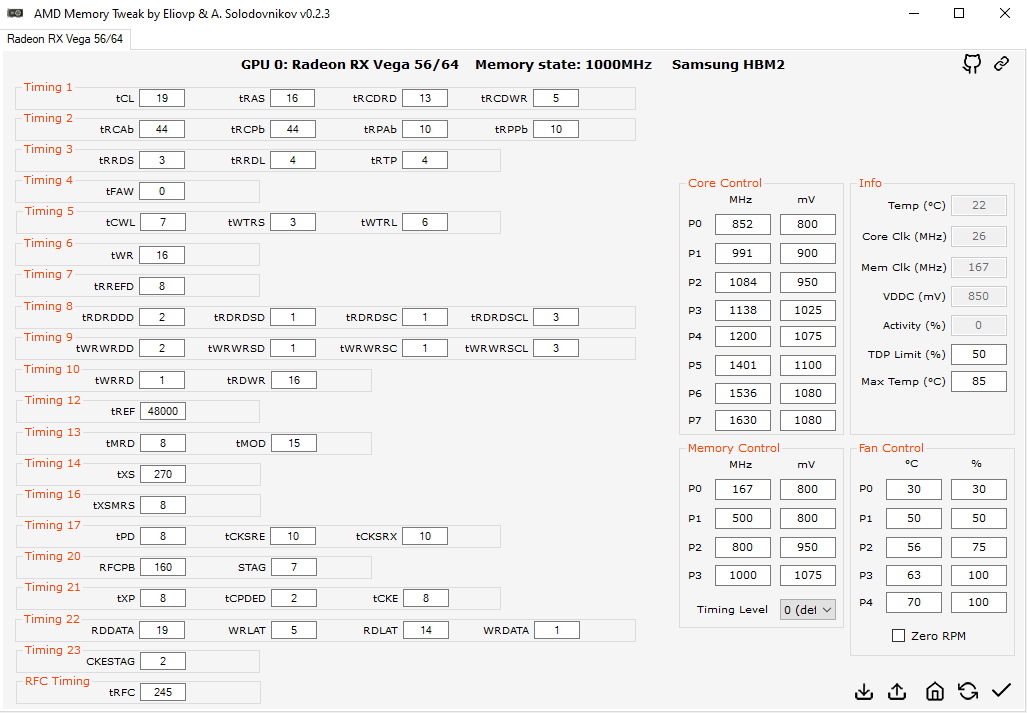Select the tRCAb value field
Image resolution: width=1027 pixels, height=713 pixels.
[x=162, y=129]
